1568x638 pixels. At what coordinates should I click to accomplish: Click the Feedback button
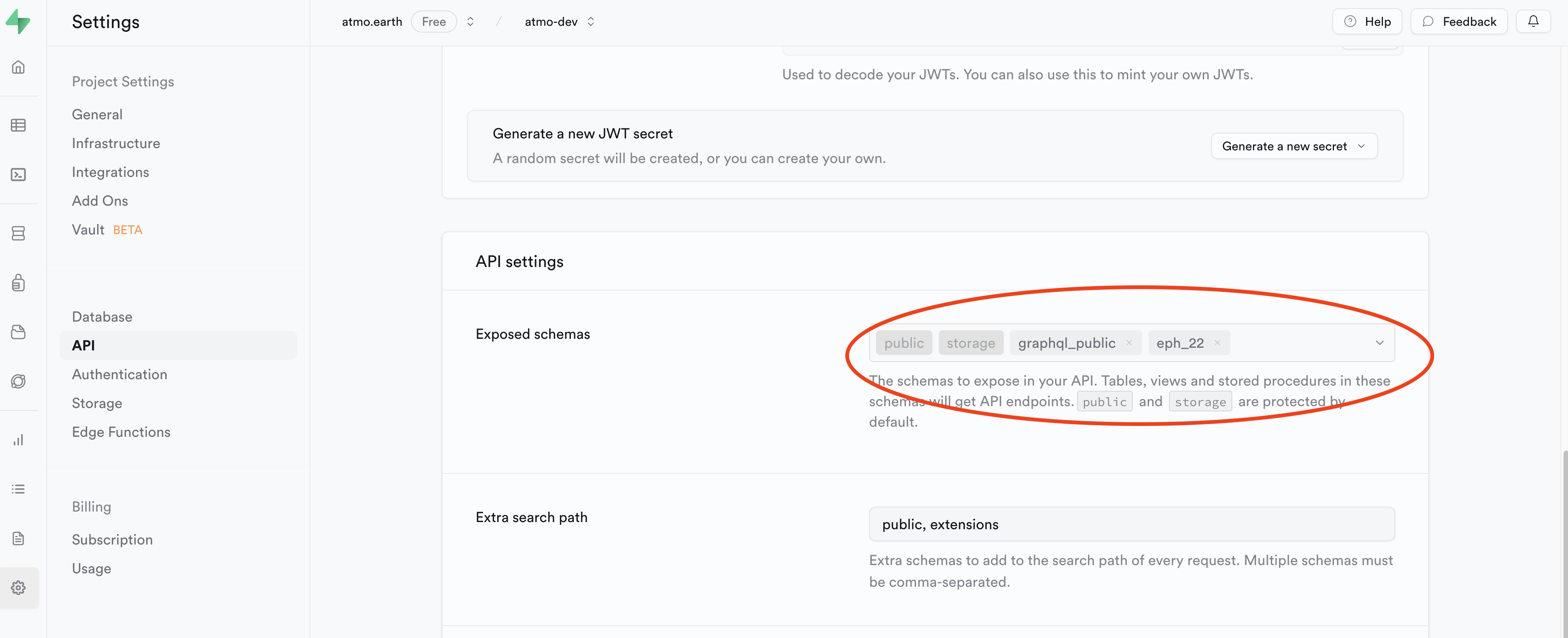(1458, 21)
